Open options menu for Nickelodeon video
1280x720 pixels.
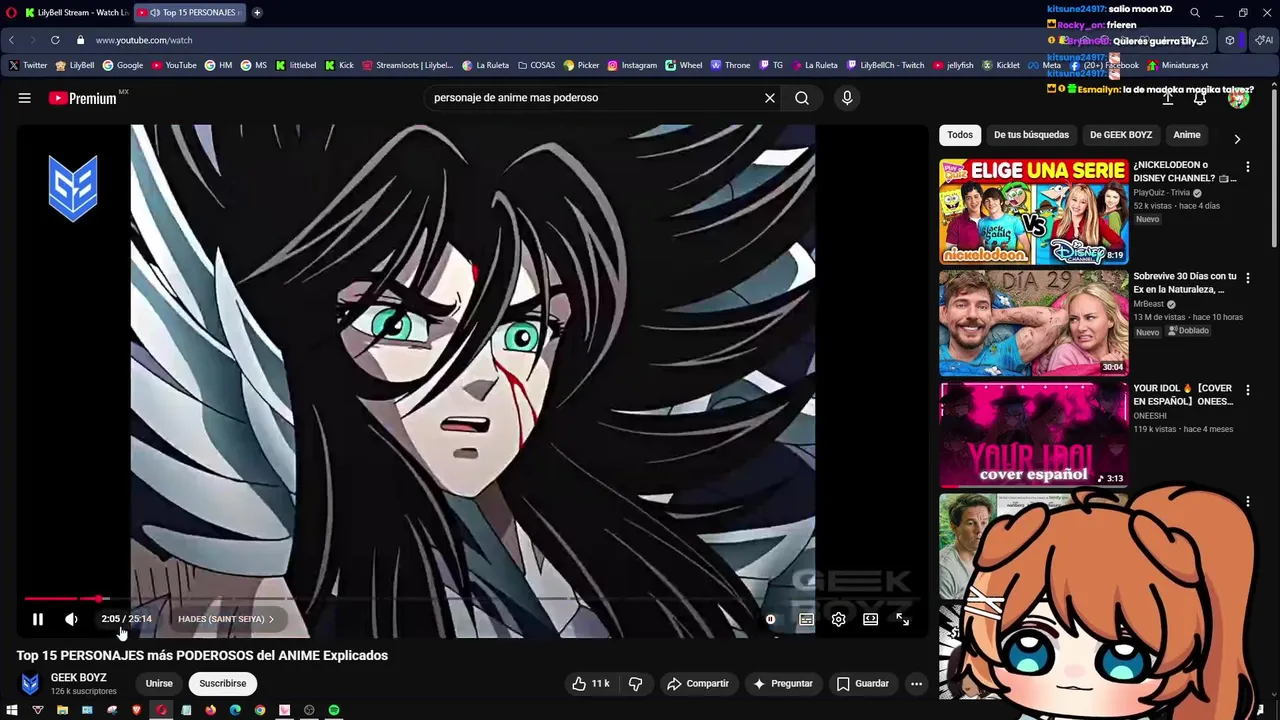[x=1247, y=167]
